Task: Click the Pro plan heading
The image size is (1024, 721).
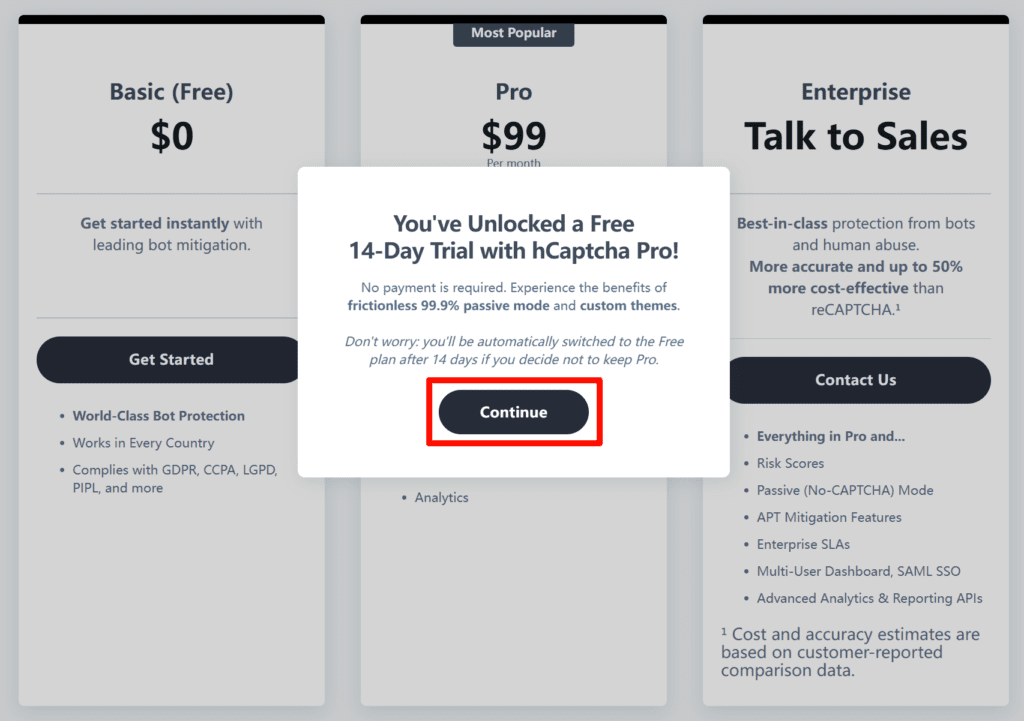Action: [x=513, y=92]
